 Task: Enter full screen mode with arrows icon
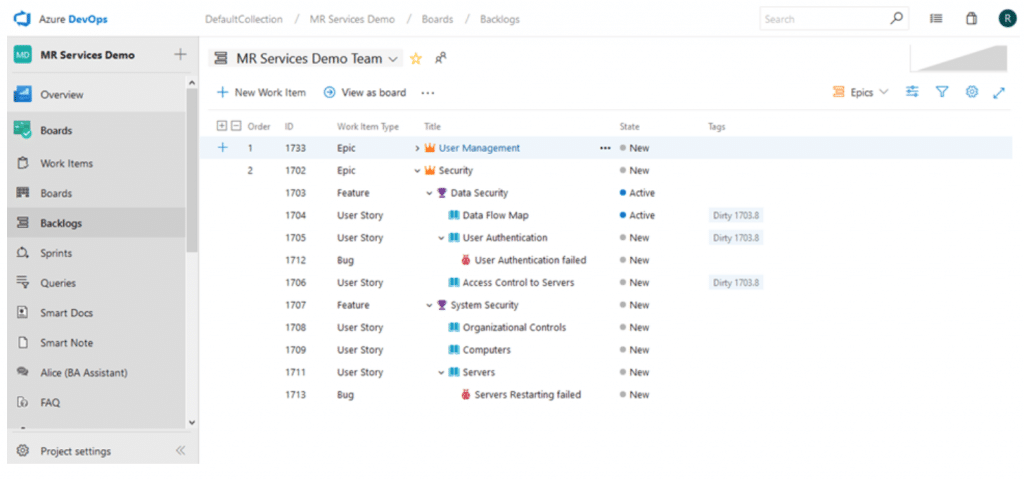[x=999, y=93]
